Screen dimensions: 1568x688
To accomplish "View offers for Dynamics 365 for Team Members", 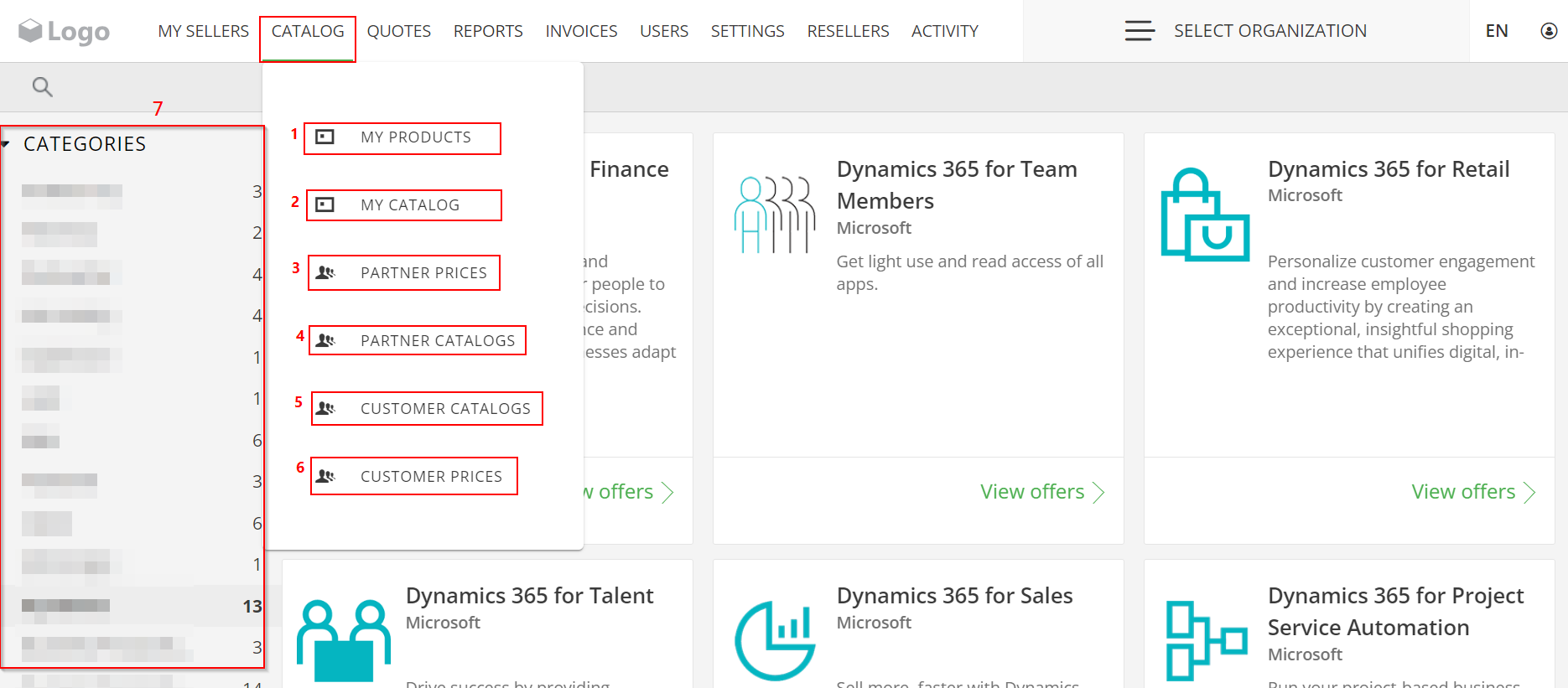I will pyautogui.click(x=1042, y=492).
